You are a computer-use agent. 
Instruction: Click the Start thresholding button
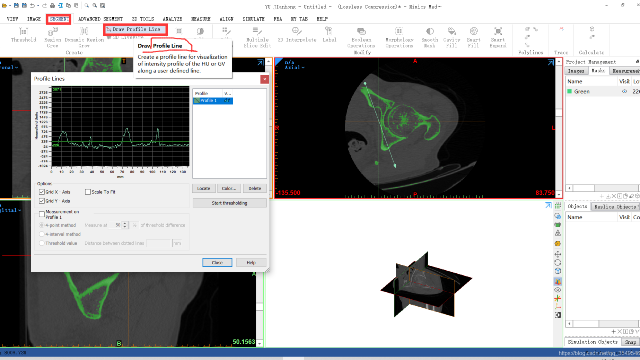[x=229, y=203]
